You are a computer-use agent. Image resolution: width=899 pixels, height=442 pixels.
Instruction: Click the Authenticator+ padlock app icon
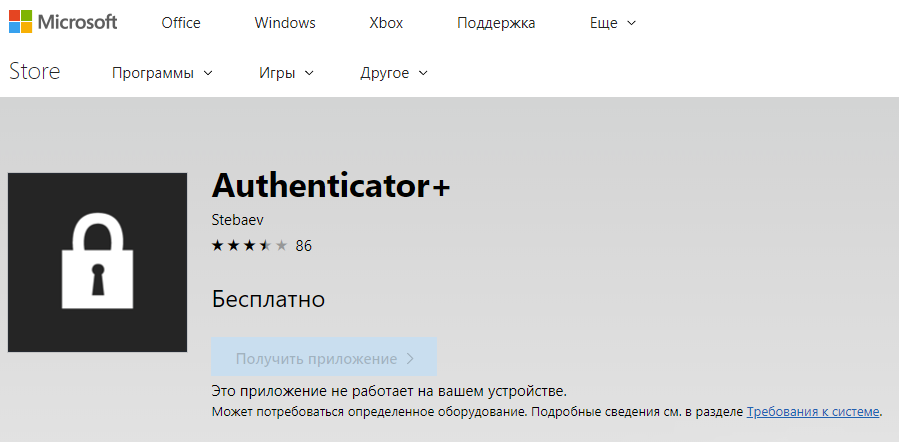tap(97, 263)
